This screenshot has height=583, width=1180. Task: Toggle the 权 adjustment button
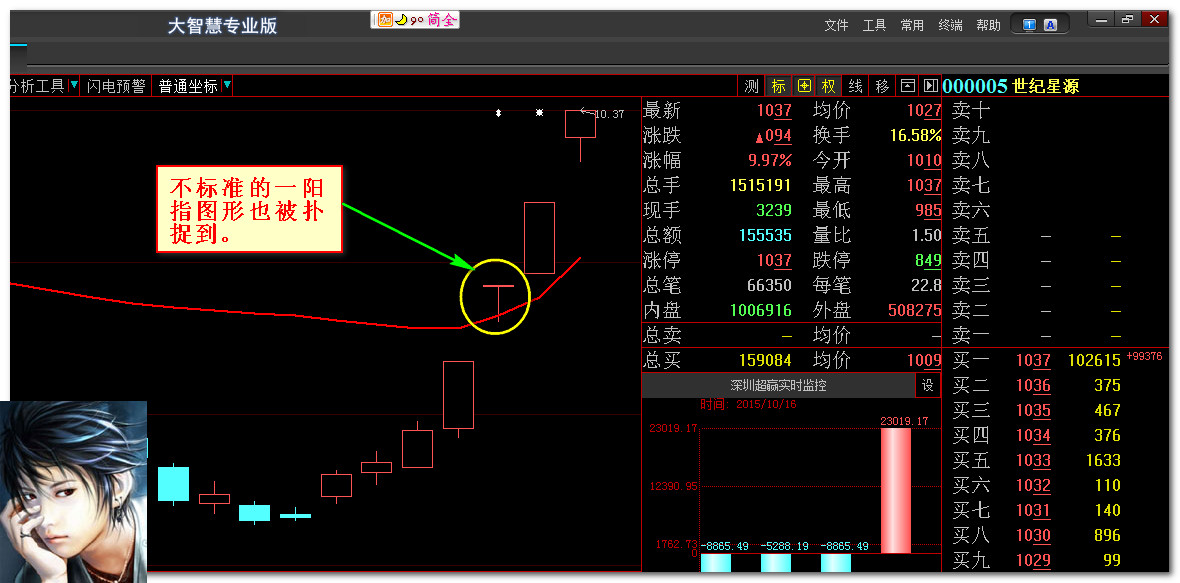pyautogui.click(x=829, y=86)
